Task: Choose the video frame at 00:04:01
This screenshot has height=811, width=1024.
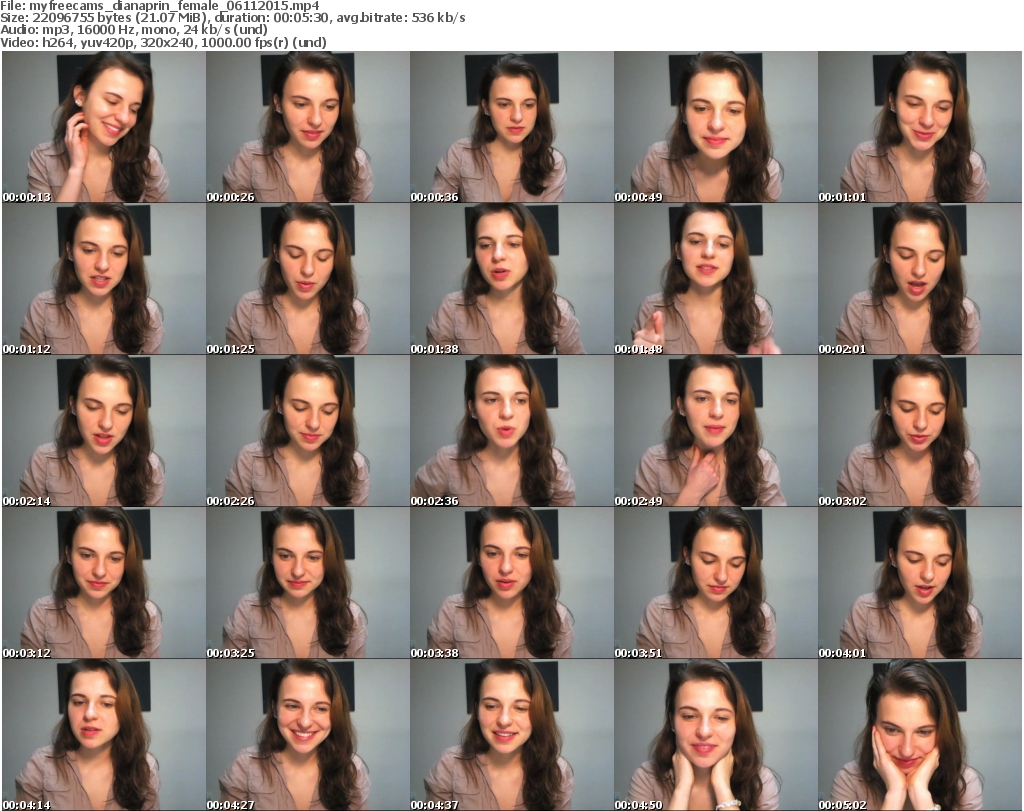Action: tap(920, 583)
